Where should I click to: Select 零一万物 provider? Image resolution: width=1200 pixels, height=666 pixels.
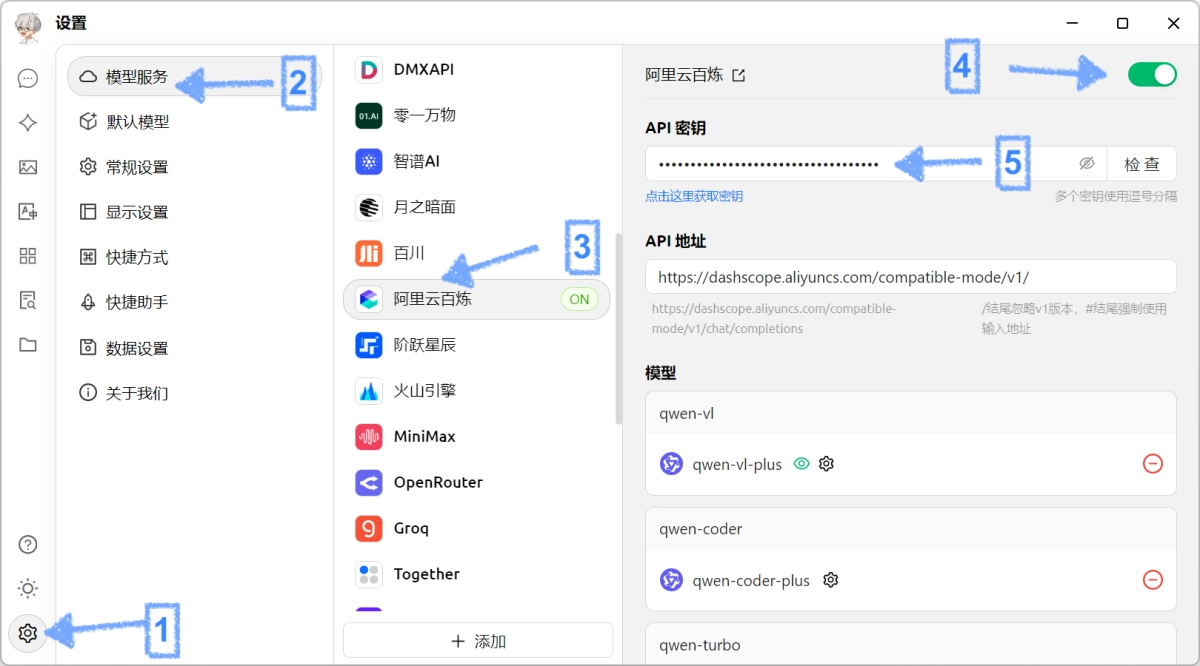coord(476,115)
